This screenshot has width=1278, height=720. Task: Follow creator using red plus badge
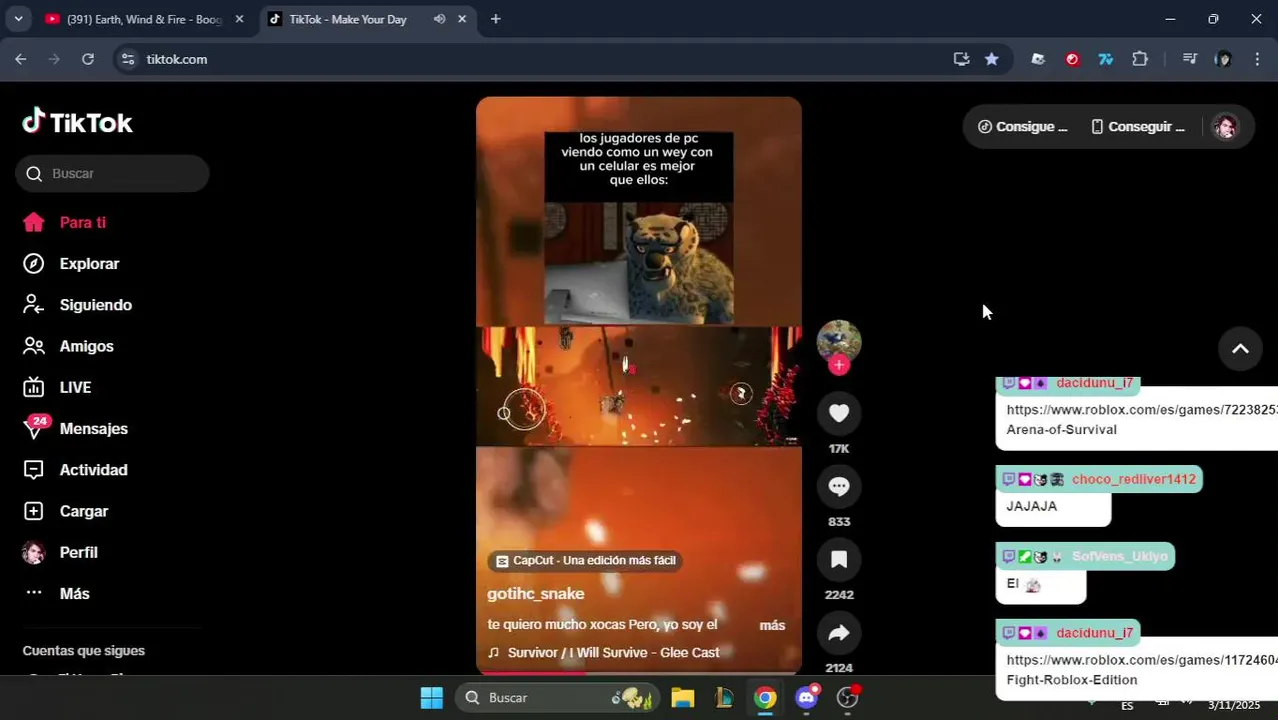(839, 365)
